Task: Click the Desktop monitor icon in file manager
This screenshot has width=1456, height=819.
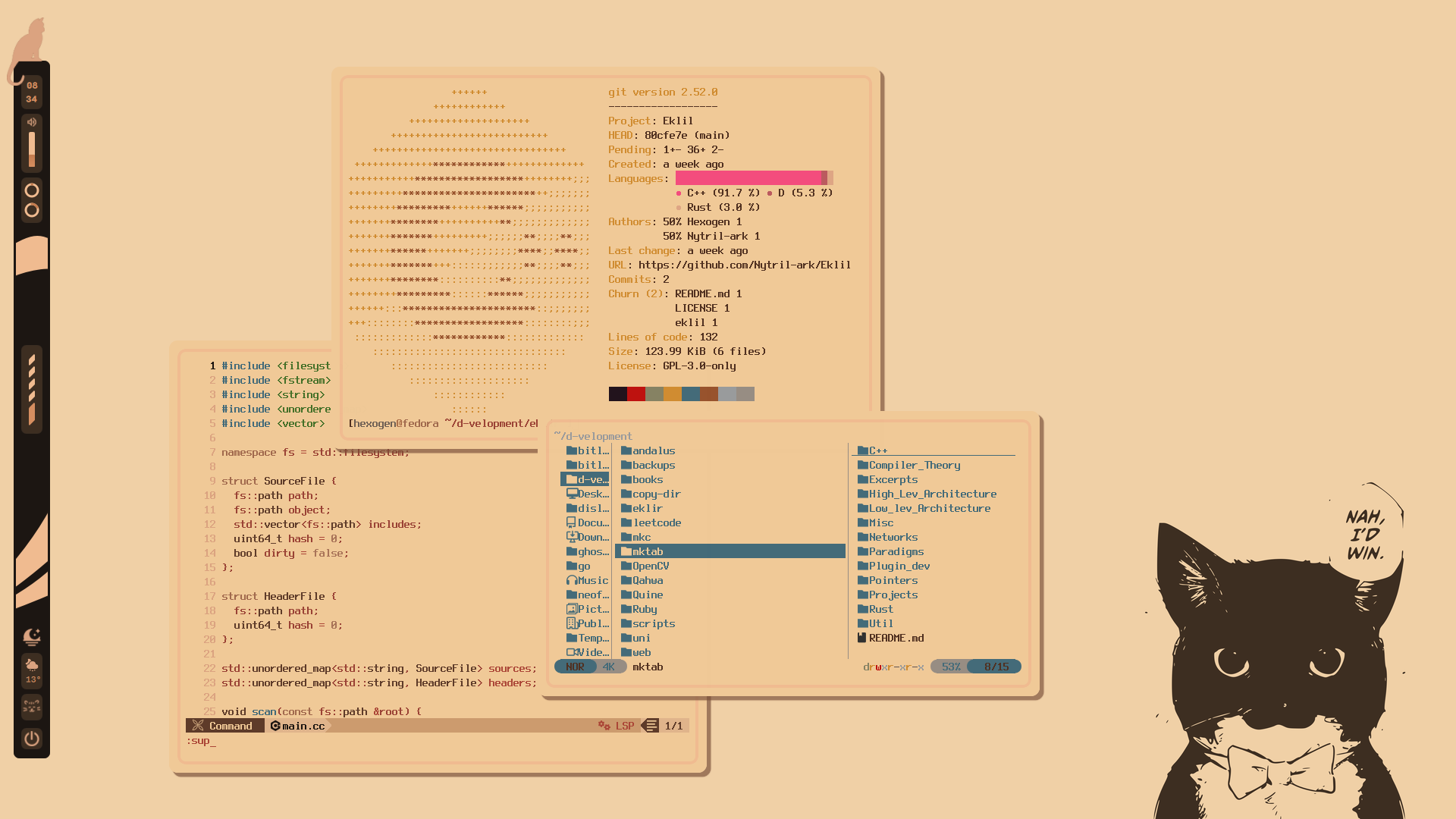Action: pos(573,494)
